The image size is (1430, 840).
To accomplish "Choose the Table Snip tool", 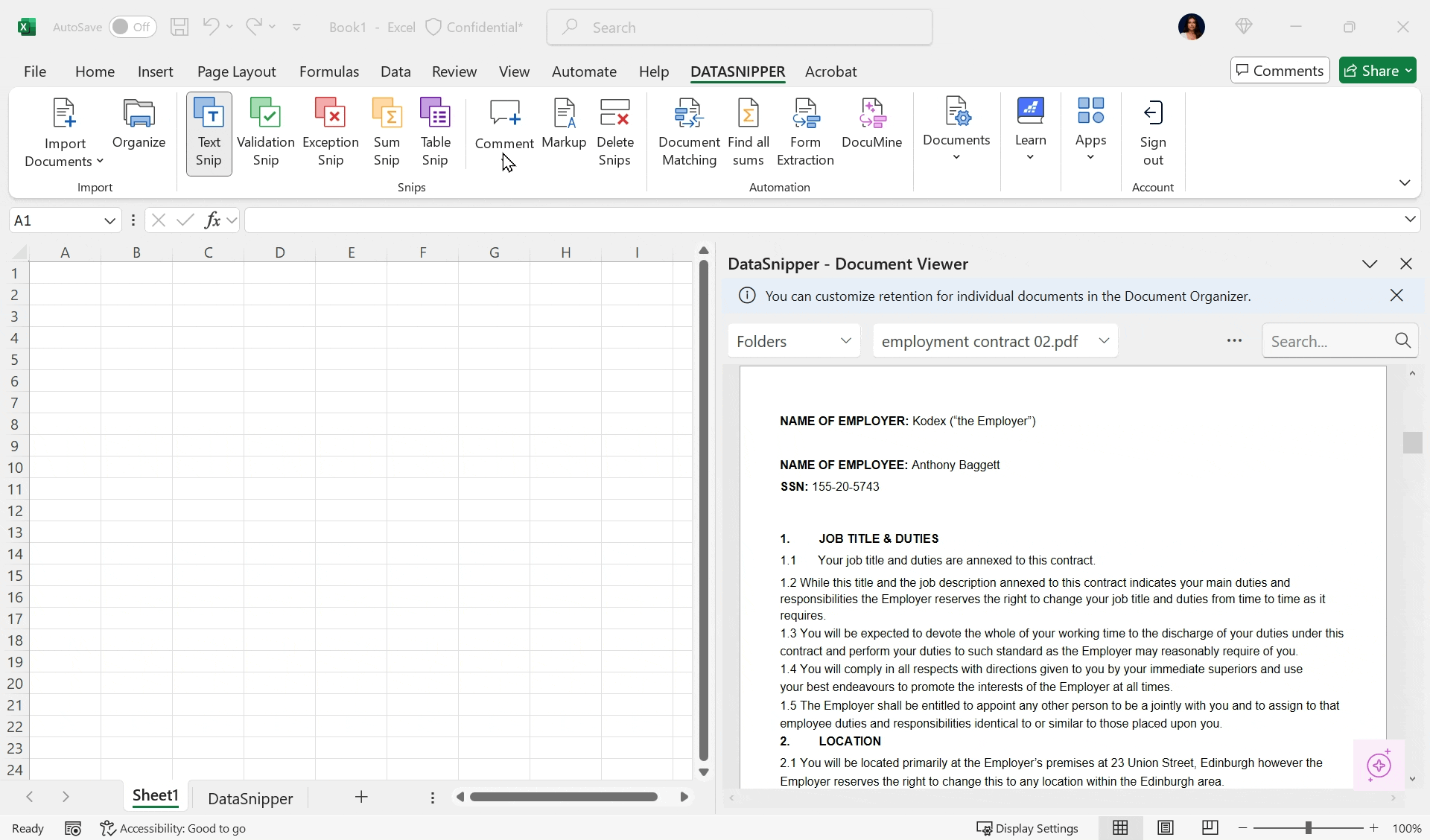I will tap(435, 133).
